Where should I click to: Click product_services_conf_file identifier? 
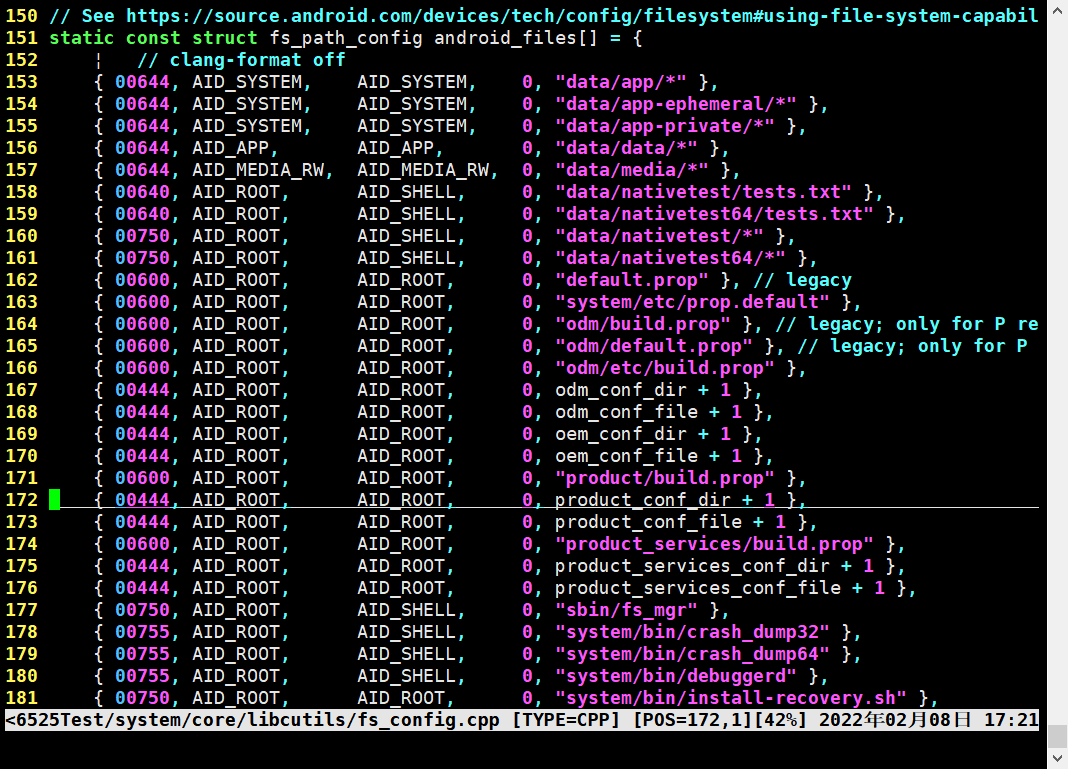coord(698,588)
